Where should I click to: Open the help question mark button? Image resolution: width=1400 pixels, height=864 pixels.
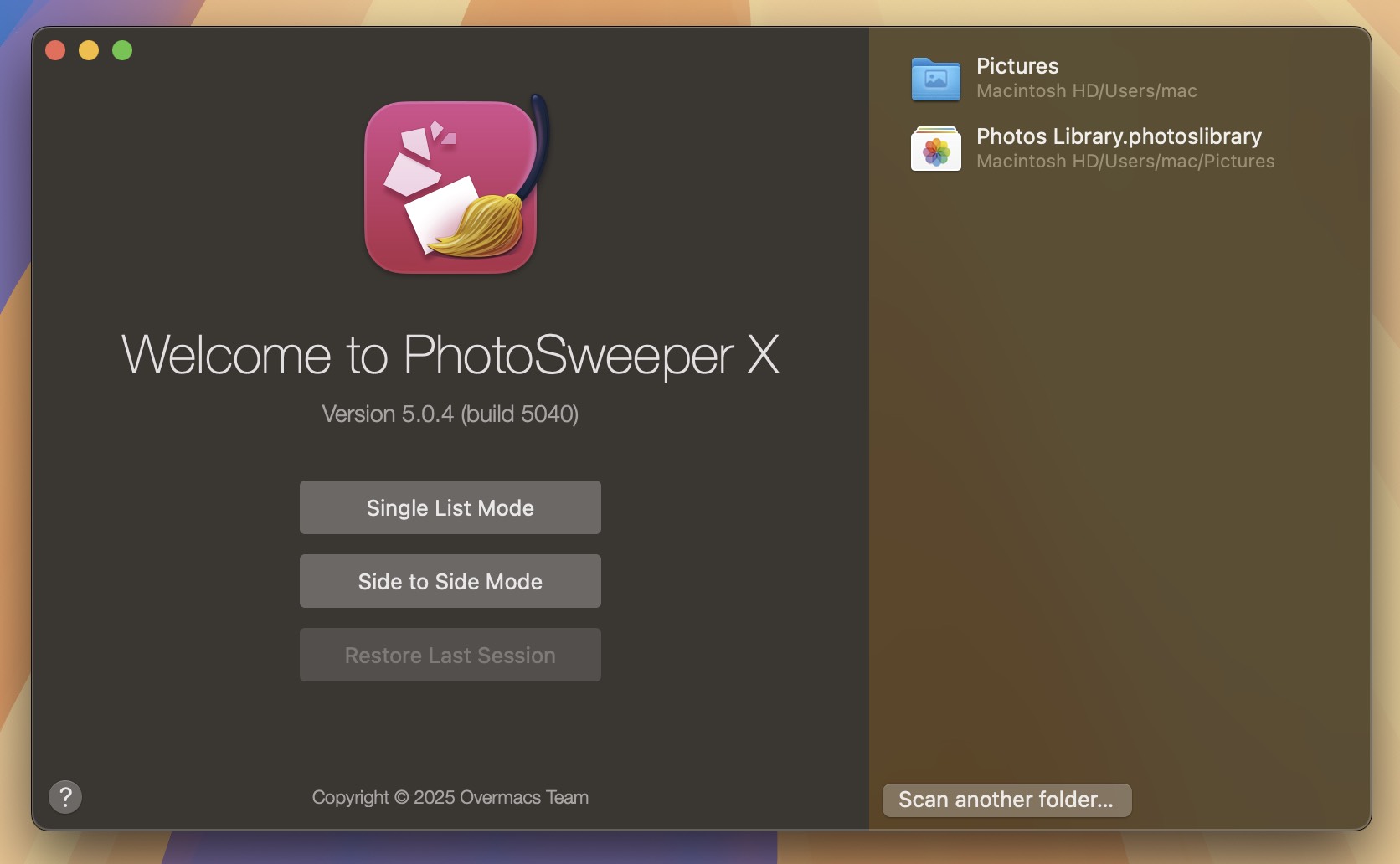coord(65,797)
